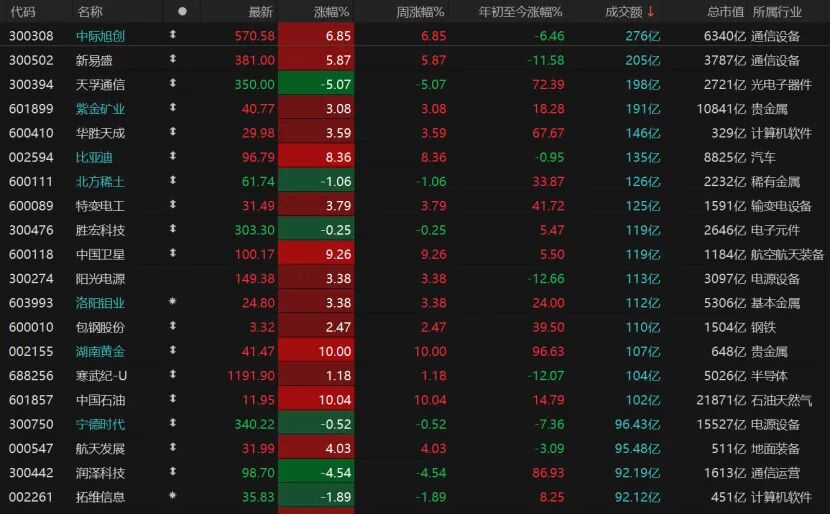Click the latest price 1191.90

(251, 376)
